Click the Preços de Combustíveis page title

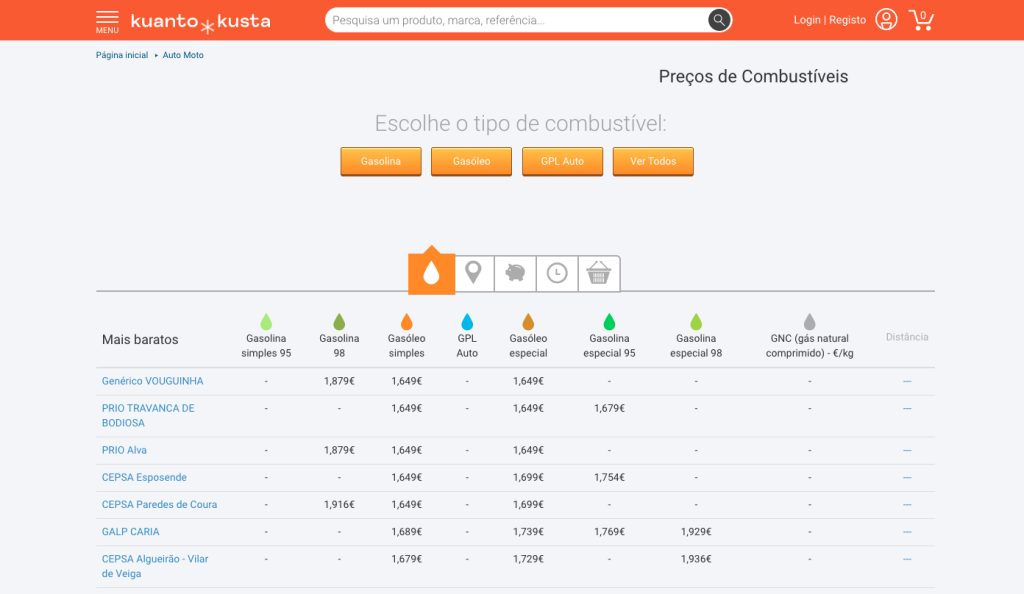click(753, 76)
